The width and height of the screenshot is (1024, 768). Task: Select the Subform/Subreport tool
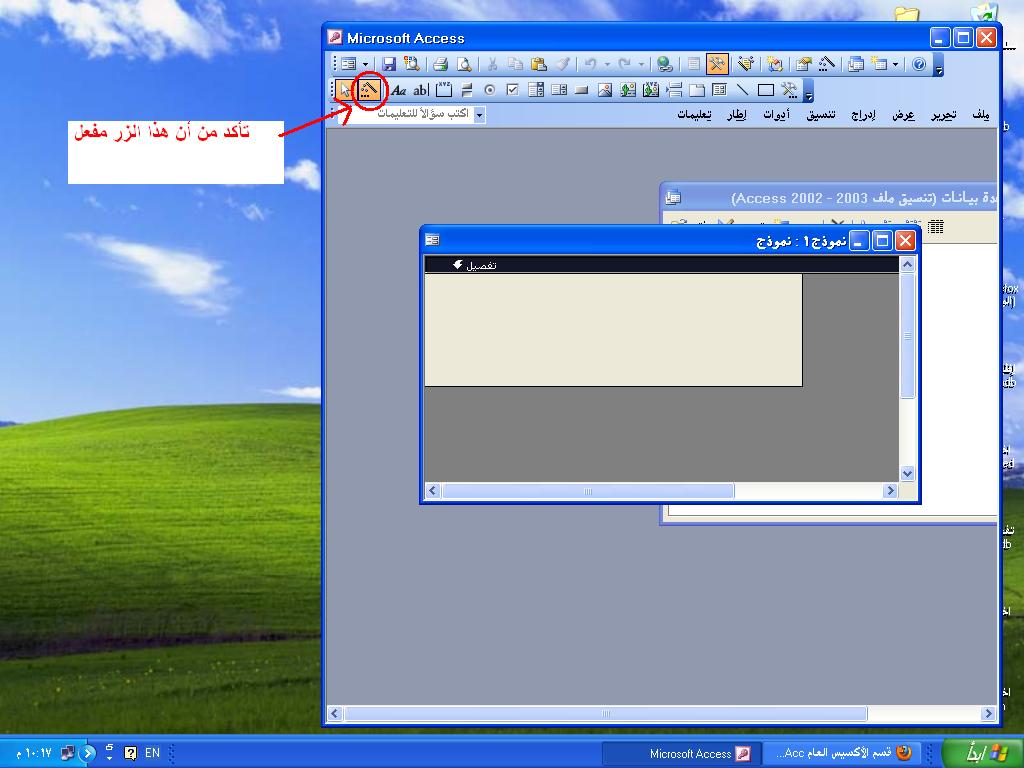tap(720, 90)
